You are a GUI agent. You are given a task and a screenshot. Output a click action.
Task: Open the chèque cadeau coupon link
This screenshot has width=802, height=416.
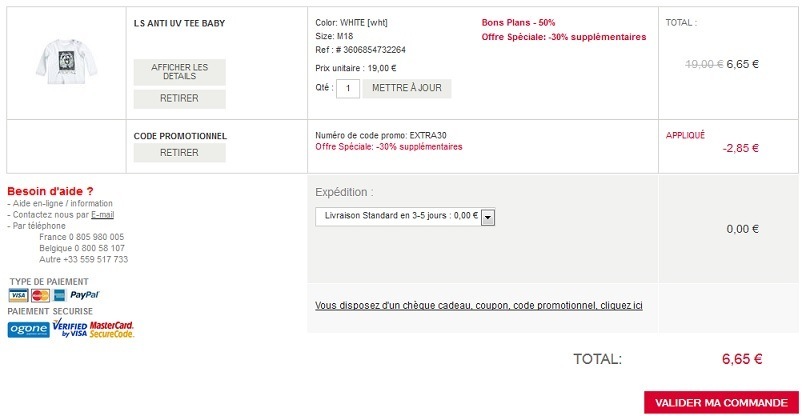pyautogui.click(x=478, y=305)
